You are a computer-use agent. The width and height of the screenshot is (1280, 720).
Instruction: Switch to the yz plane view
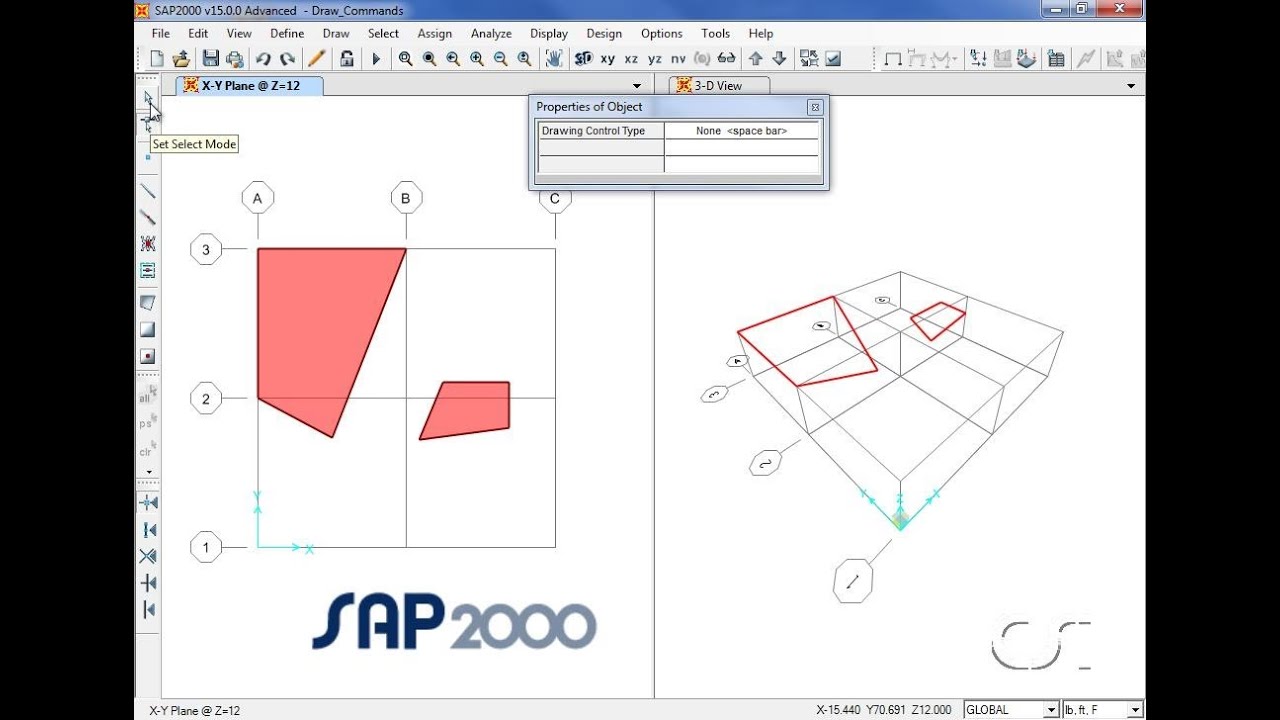pos(655,59)
